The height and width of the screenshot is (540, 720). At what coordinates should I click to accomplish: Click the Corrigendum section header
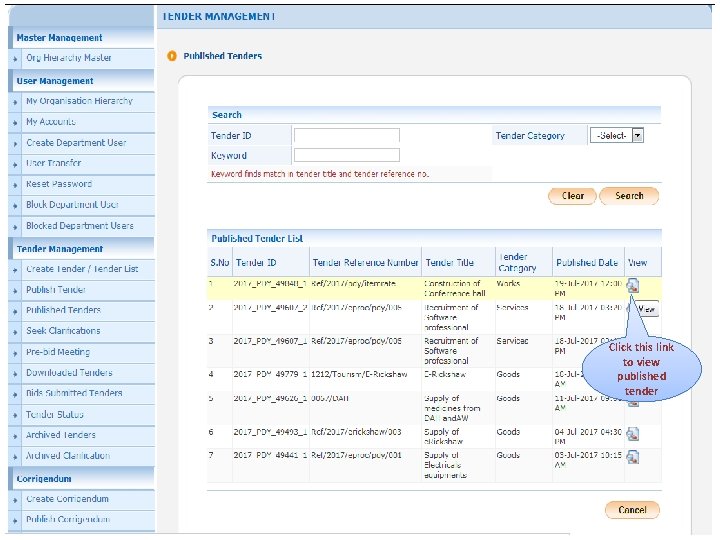pyautogui.click(x=44, y=479)
